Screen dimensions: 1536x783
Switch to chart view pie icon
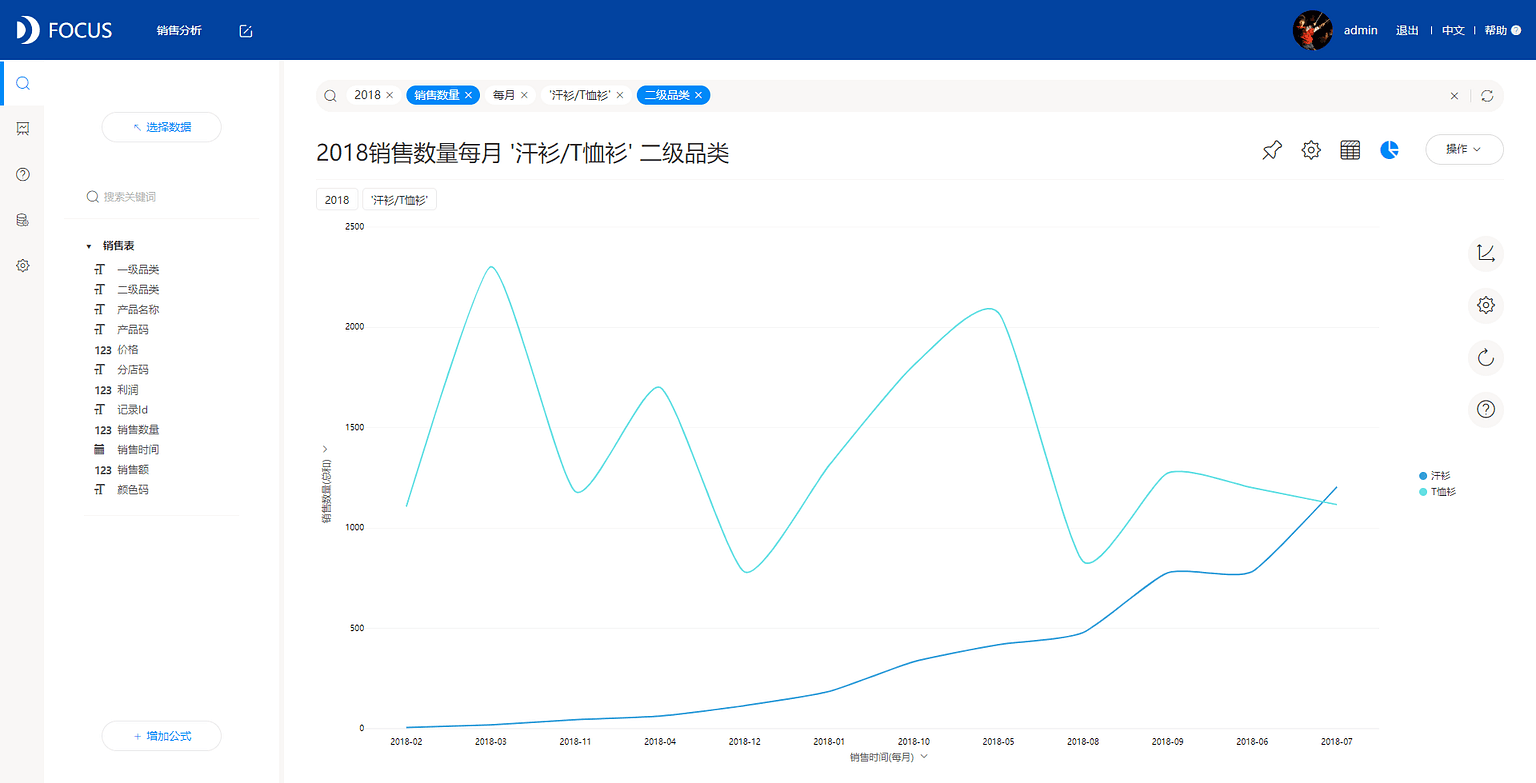[x=1389, y=150]
